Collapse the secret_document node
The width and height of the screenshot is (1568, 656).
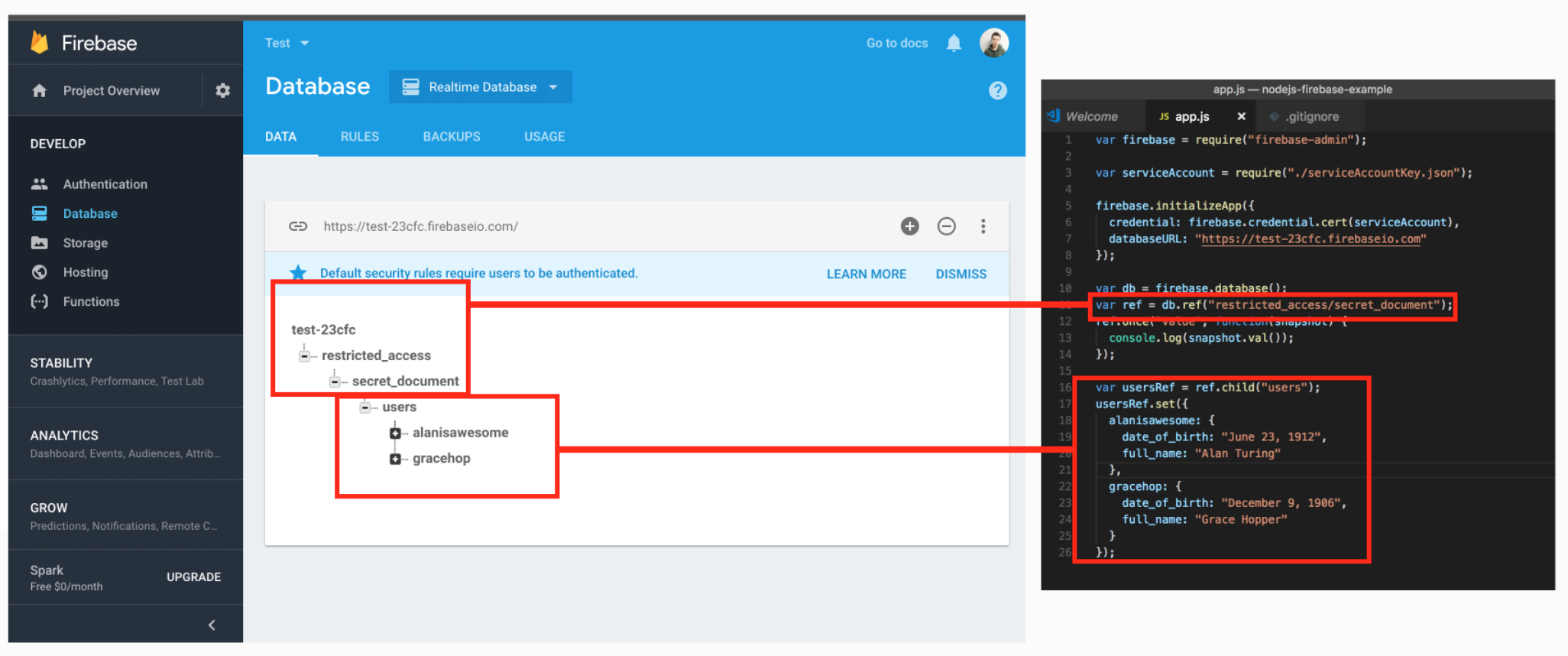point(334,382)
